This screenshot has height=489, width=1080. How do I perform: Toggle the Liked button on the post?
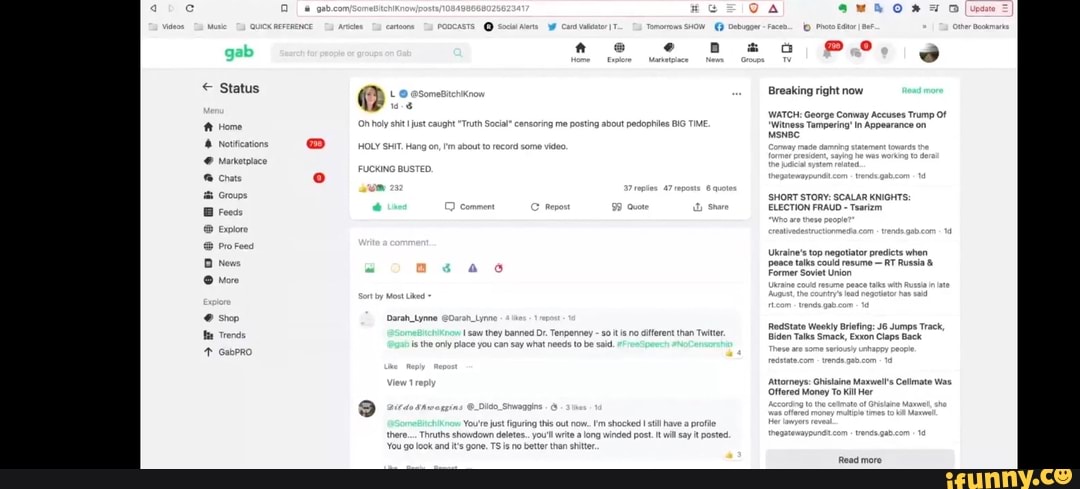pos(389,207)
